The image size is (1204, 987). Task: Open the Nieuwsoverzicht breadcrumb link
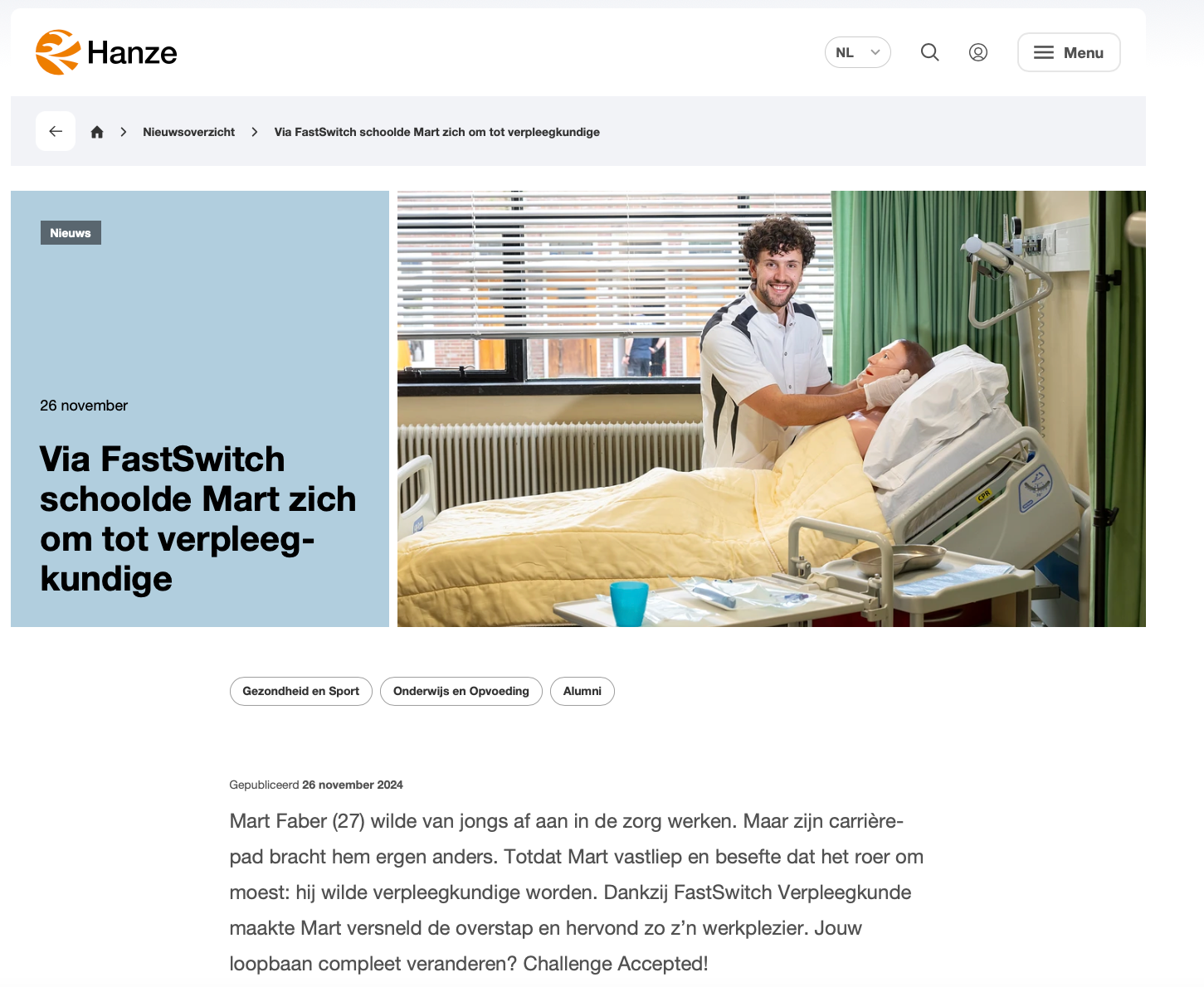188,132
